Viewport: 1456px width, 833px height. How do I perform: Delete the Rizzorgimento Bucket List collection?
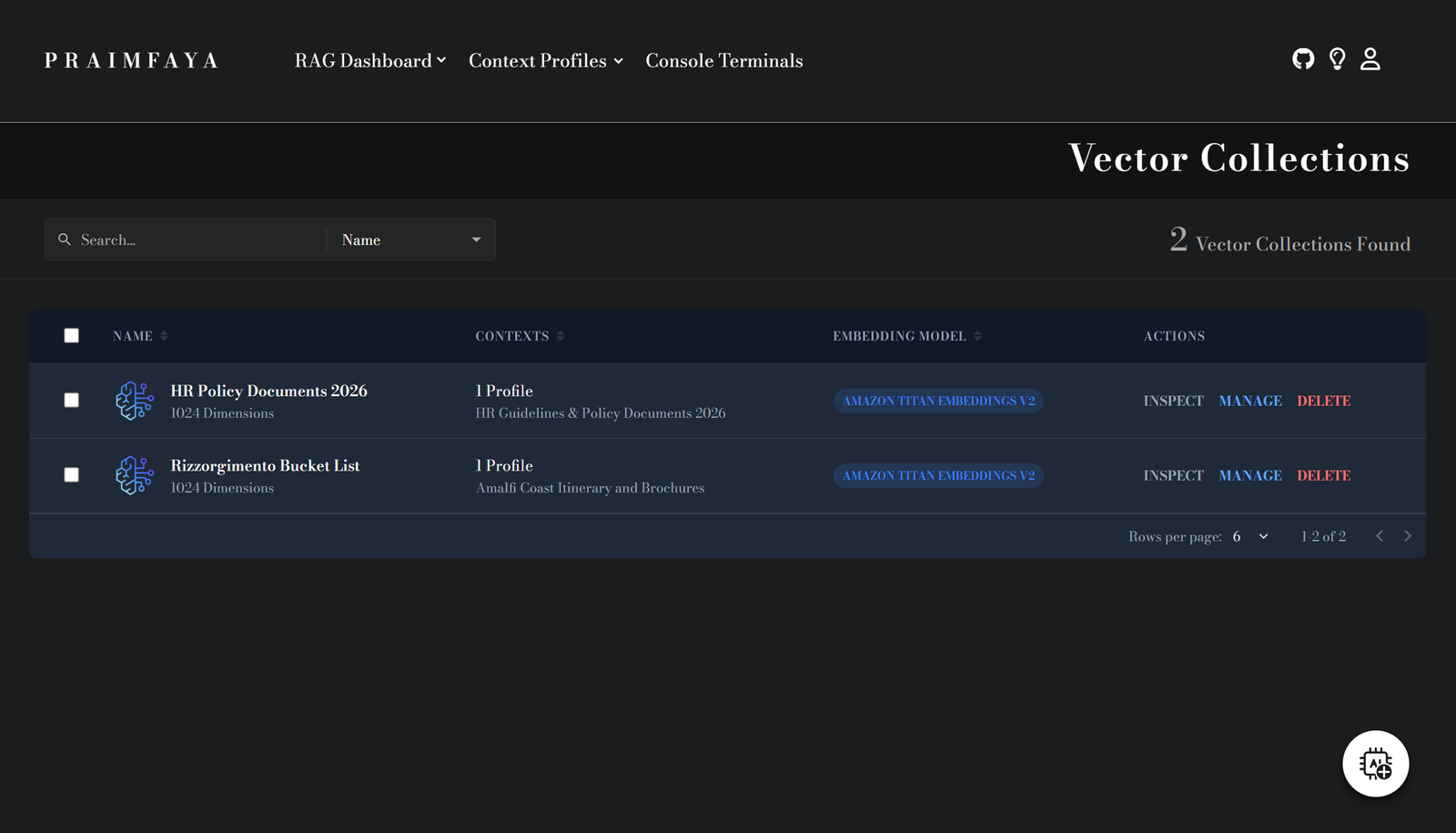1323,475
